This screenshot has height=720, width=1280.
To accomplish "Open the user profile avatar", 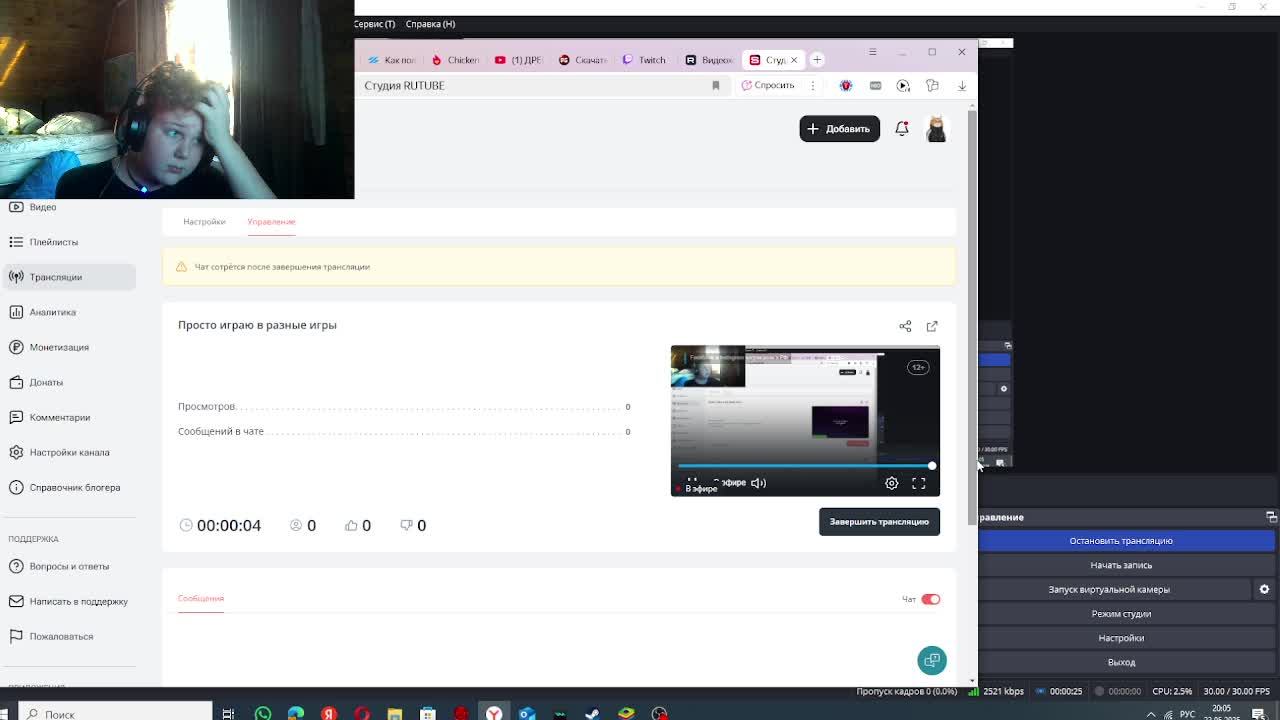I will click(936, 129).
